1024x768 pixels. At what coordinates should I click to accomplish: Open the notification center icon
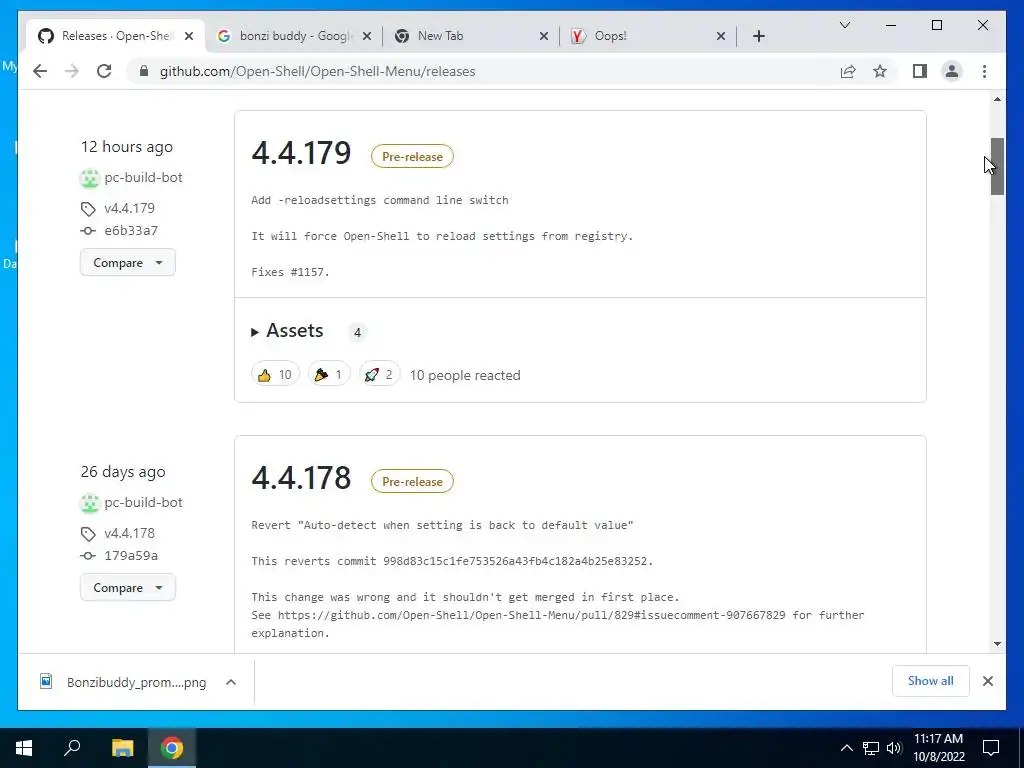tap(991, 748)
